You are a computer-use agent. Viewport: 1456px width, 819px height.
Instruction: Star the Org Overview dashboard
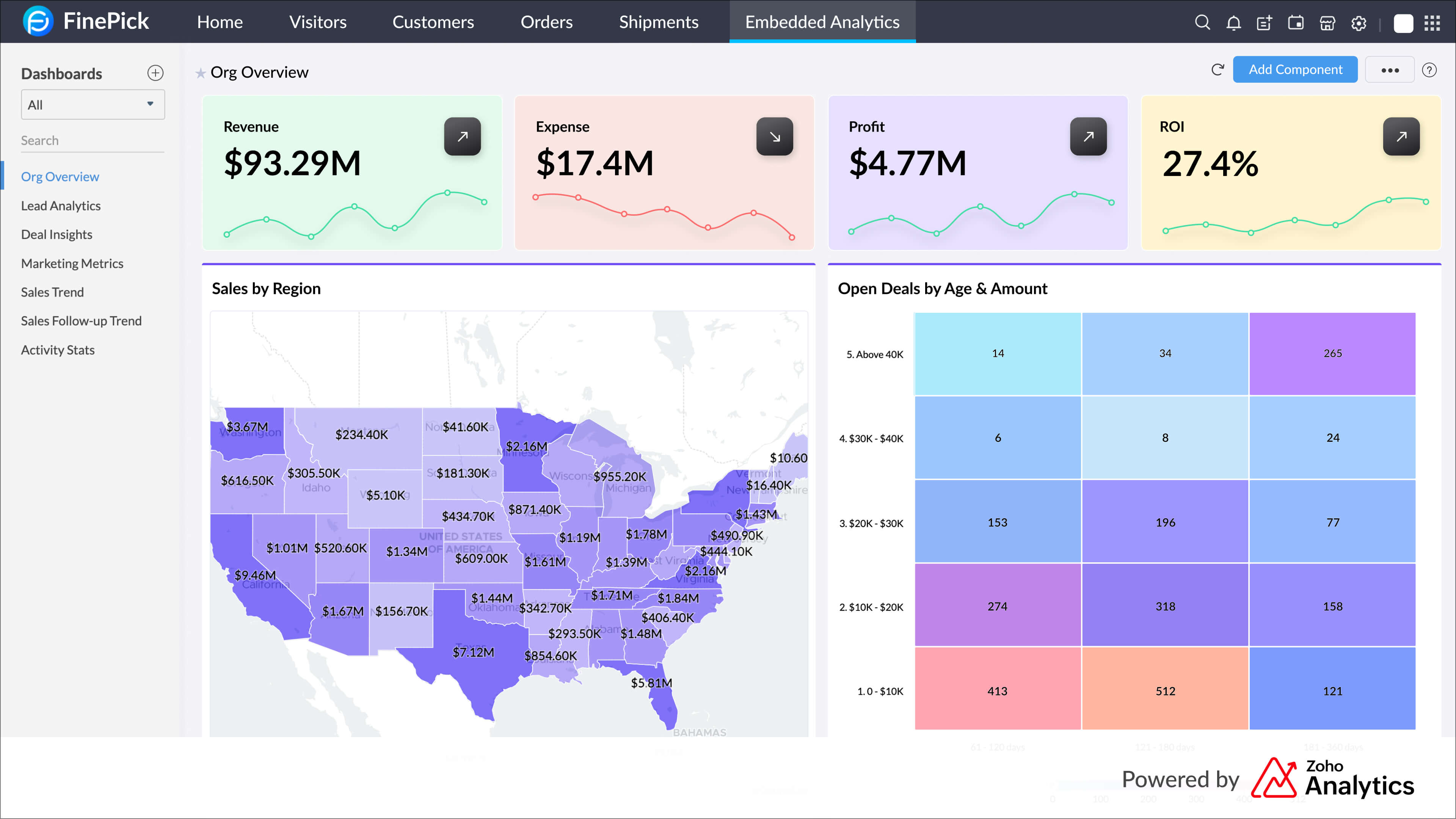coord(201,72)
